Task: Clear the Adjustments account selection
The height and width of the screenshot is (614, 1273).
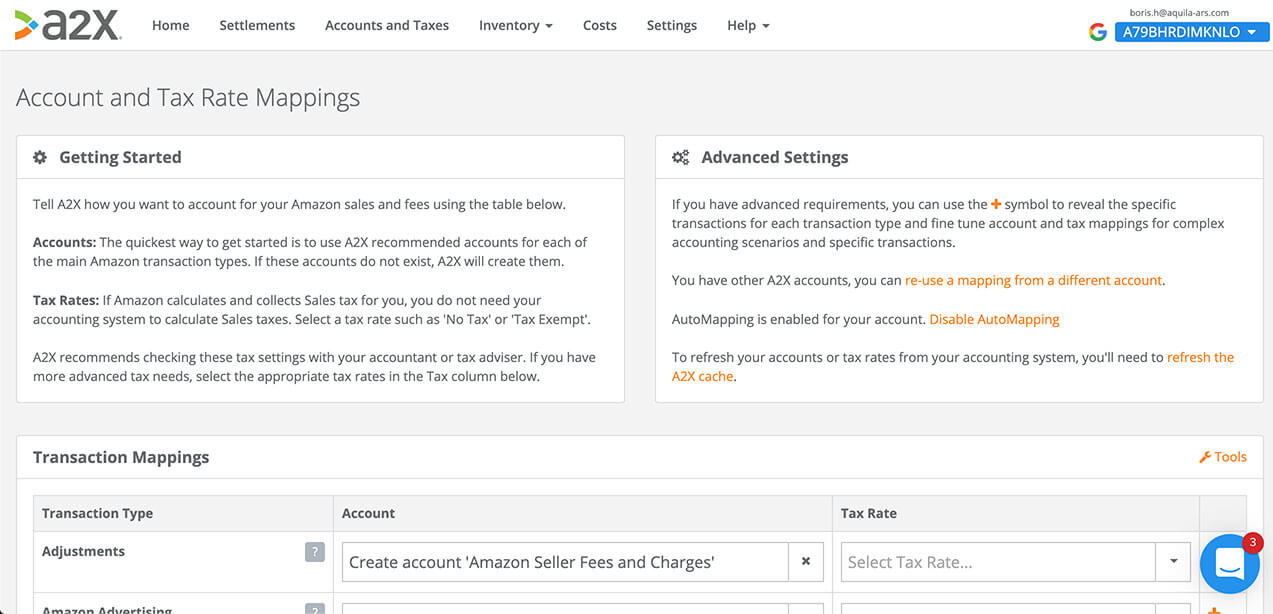Action: 806,562
